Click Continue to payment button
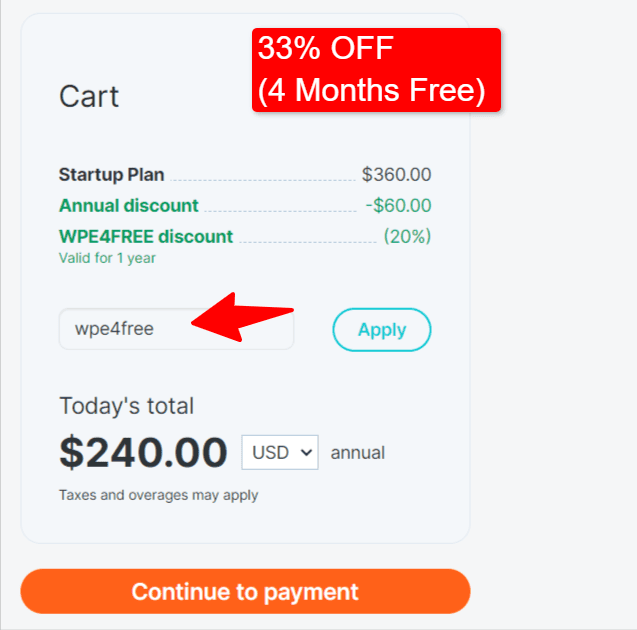This screenshot has width=637, height=630. pyautogui.click(x=245, y=591)
